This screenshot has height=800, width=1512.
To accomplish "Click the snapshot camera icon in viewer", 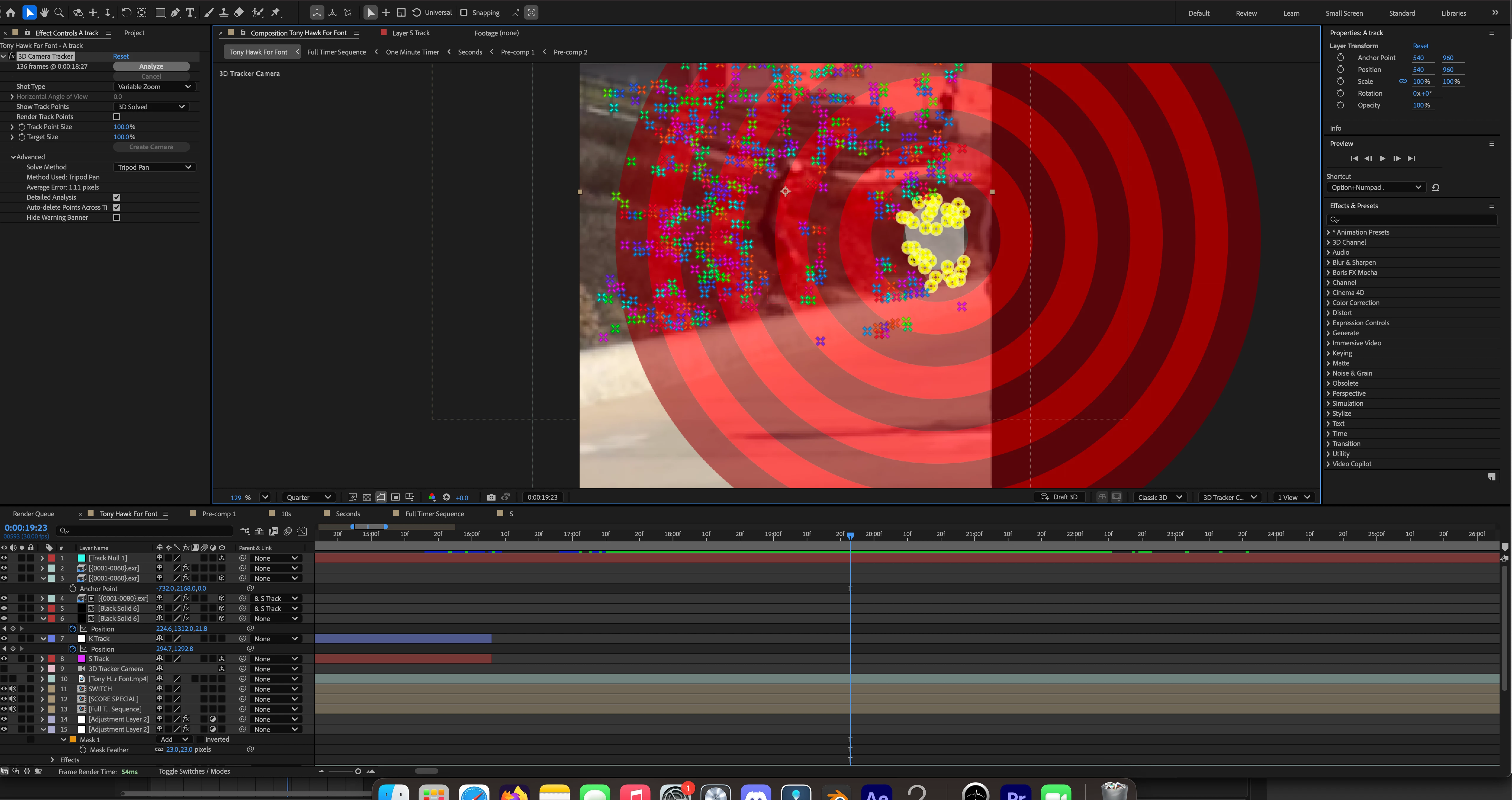I will pyautogui.click(x=491, y=497).
